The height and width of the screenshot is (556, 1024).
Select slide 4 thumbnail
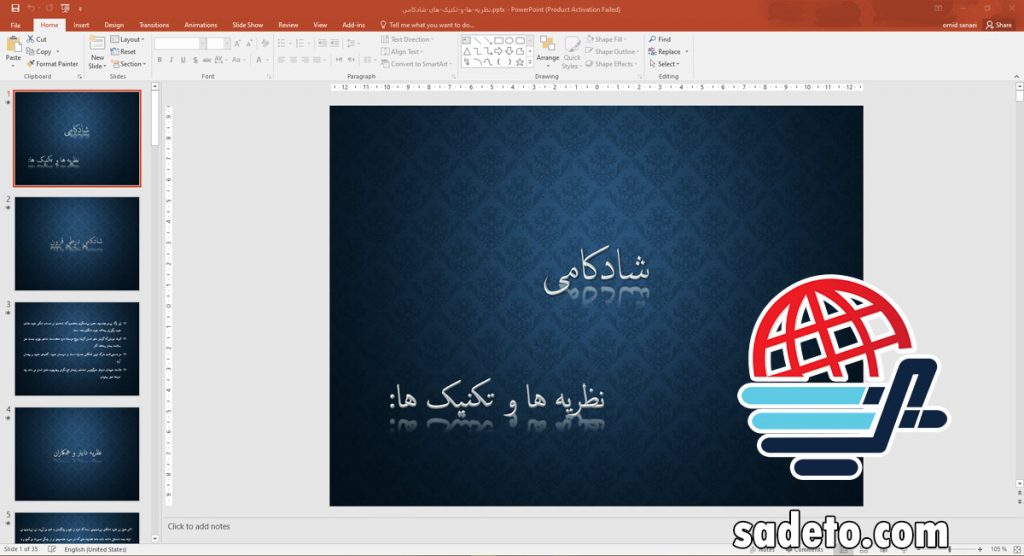tap(77, 454)
